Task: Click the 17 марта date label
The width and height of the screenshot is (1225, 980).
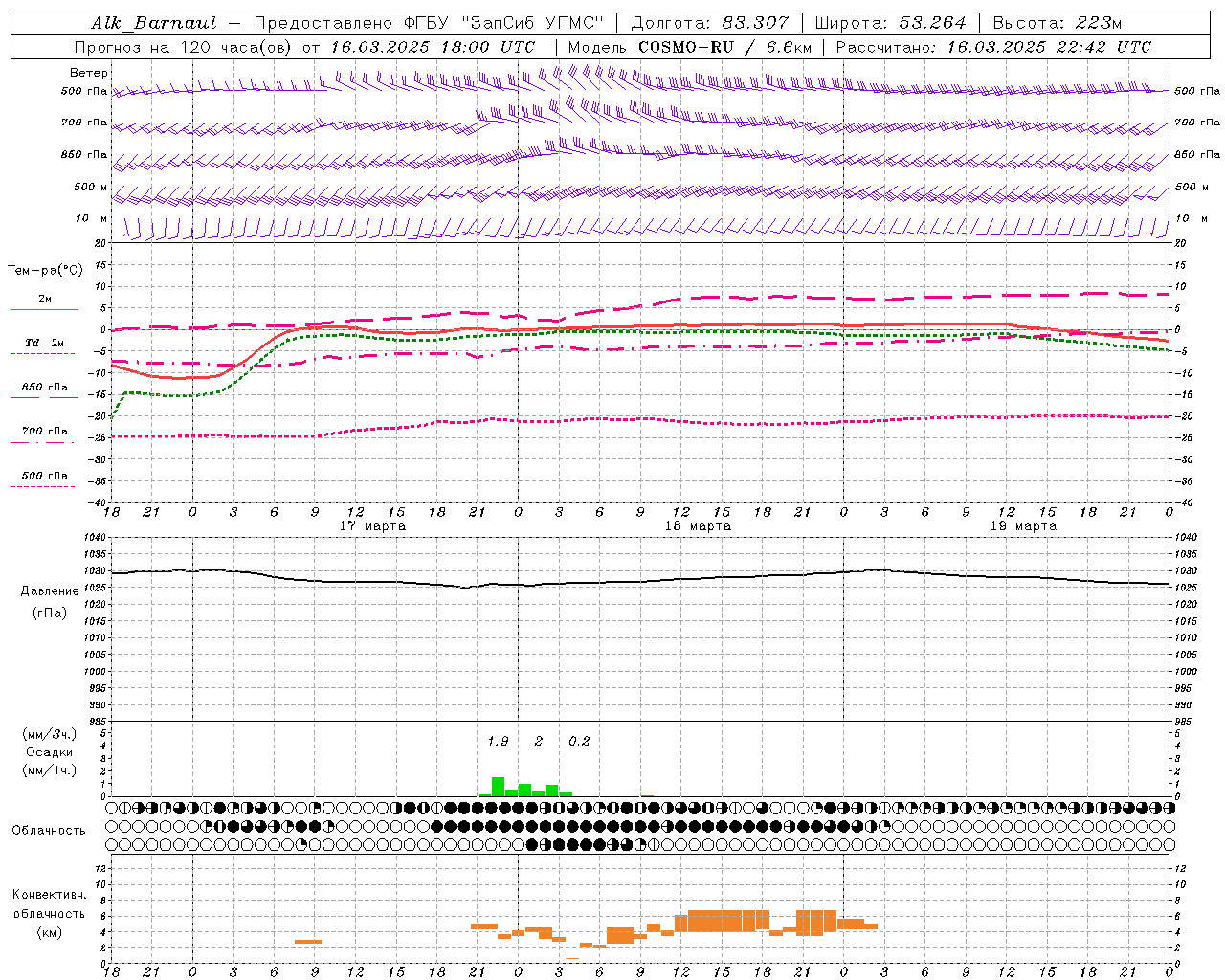Action: [x=372, y=526]
